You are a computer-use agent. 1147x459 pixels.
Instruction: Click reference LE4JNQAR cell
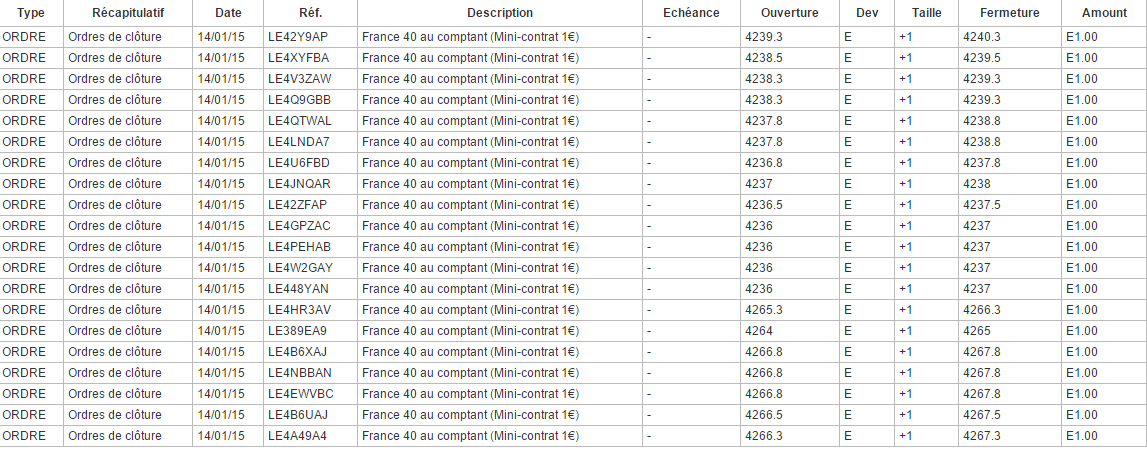tap(299, 184)
